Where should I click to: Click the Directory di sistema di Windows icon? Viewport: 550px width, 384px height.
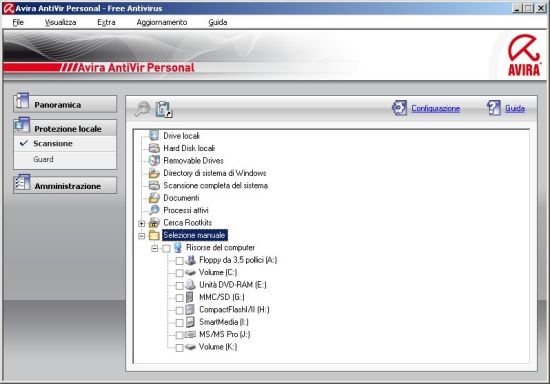(154, 173)
